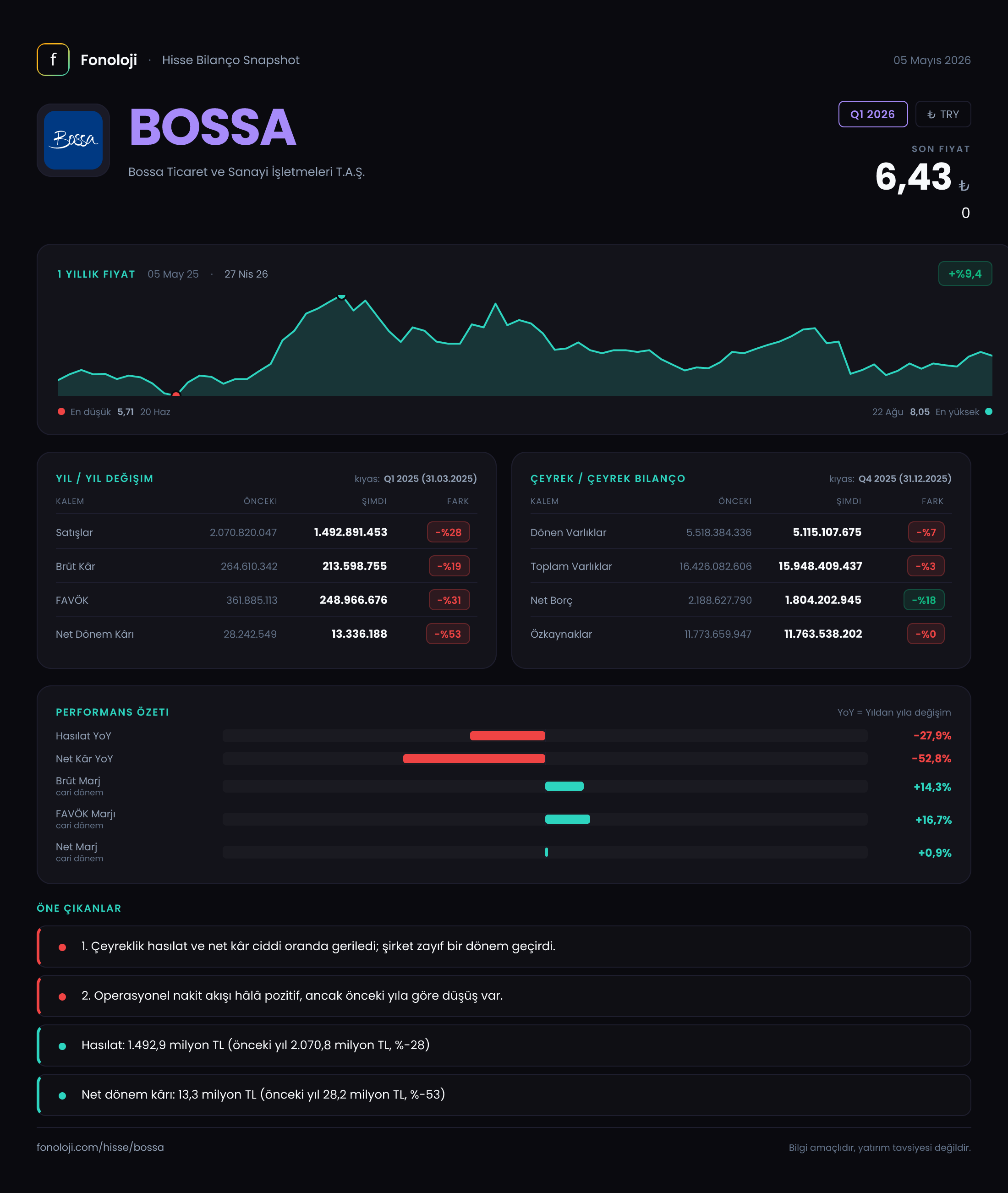Click the ÖNE ÇIKANLAR section heading
The width and height of the screenshot is (1008, 1193).
79,908
